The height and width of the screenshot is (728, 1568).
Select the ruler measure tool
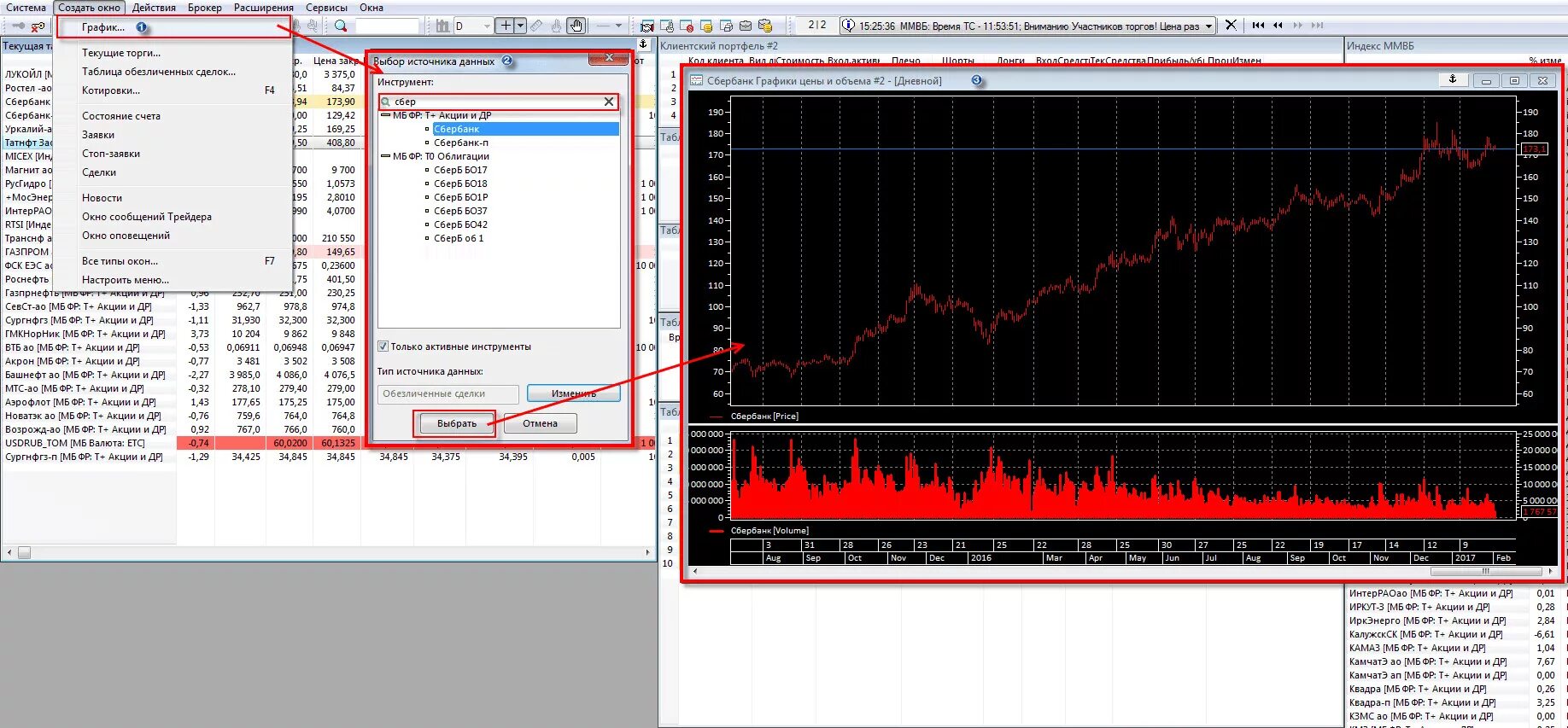536,26
